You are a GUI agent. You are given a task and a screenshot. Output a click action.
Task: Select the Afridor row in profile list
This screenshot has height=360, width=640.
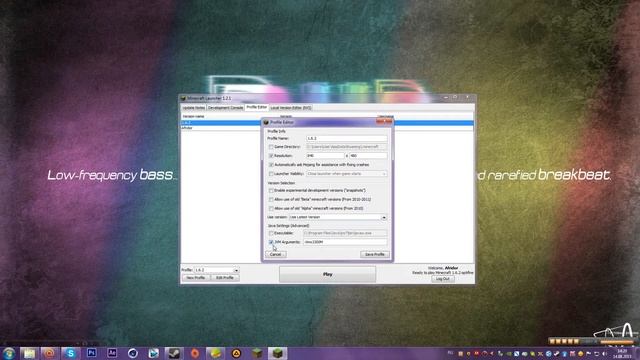click(327, 128)
